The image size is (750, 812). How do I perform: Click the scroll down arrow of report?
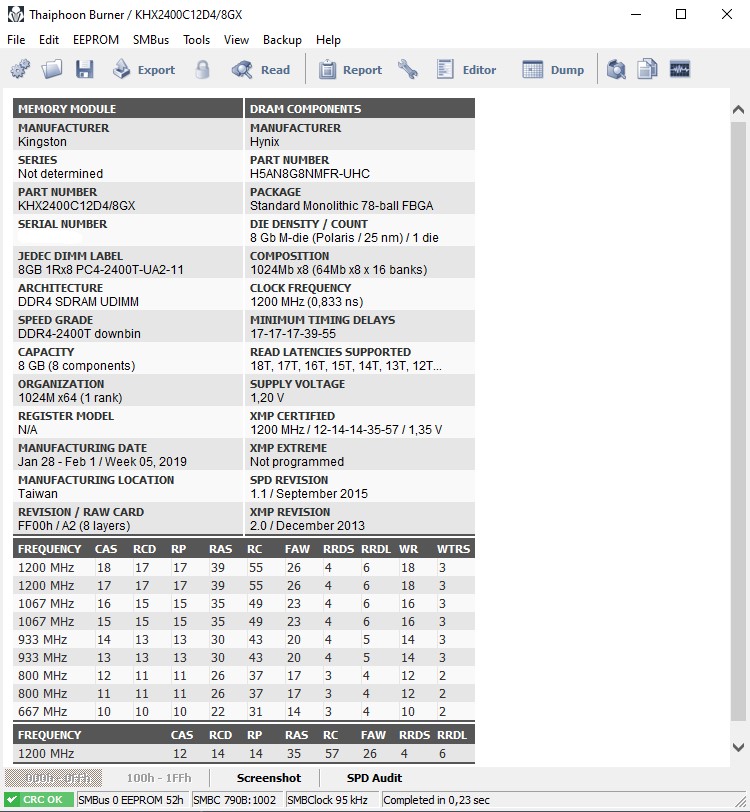739,747
